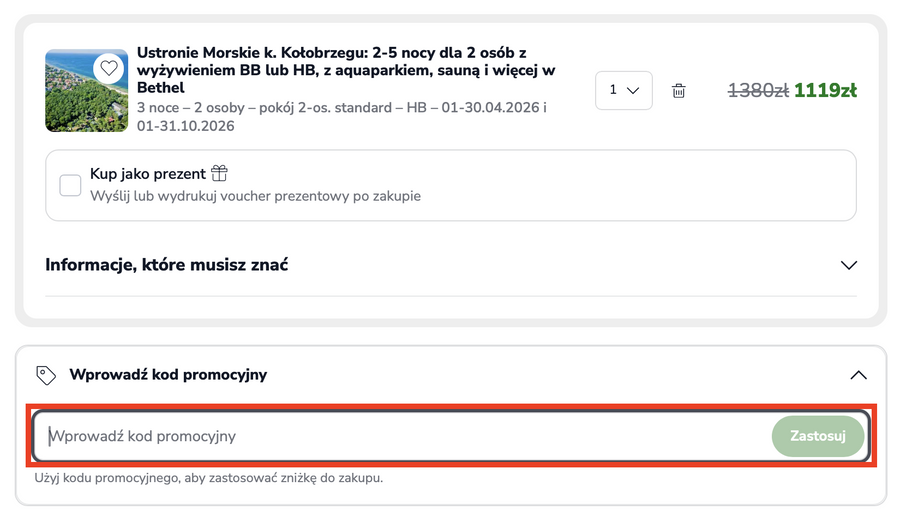Click the Informacje, które musisz znać heading
This screenshot has width=900, height=517.
(x=167, y=265)
